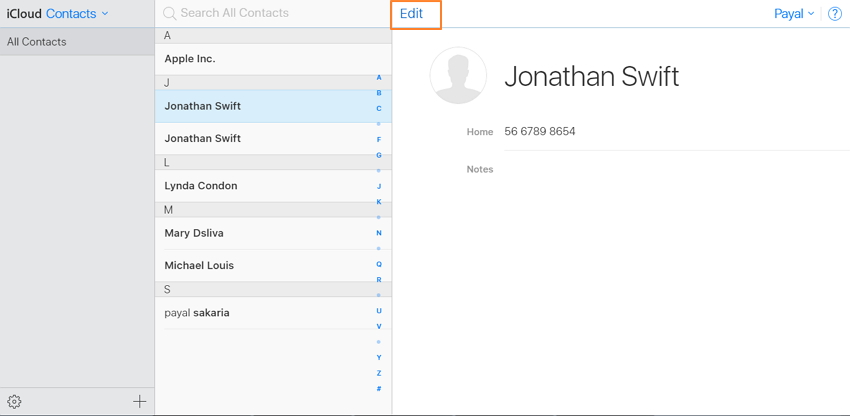Open Michael Louis contact card

[199, 266]
